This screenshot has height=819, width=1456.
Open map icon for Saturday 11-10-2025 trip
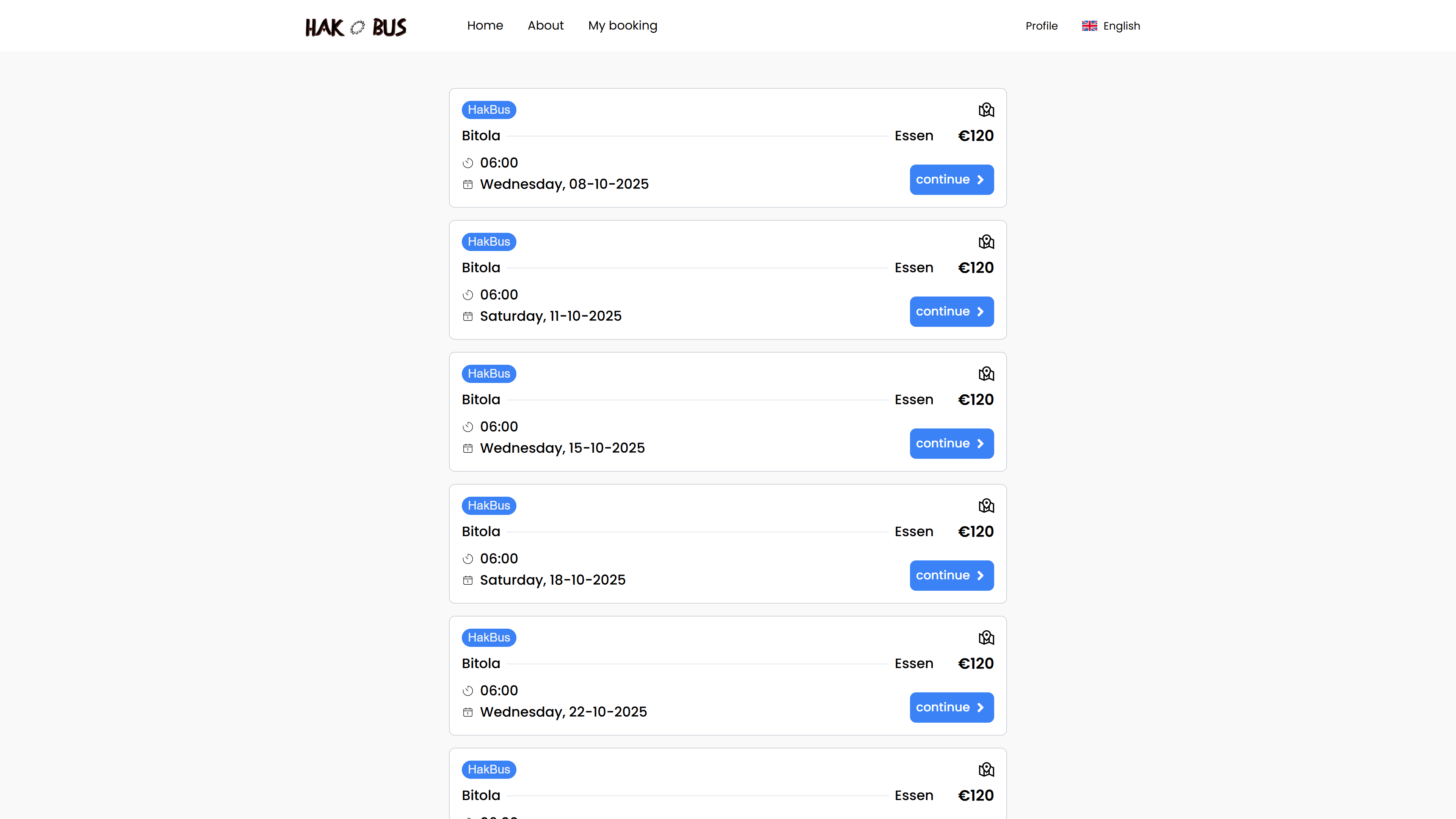point(986,242)
